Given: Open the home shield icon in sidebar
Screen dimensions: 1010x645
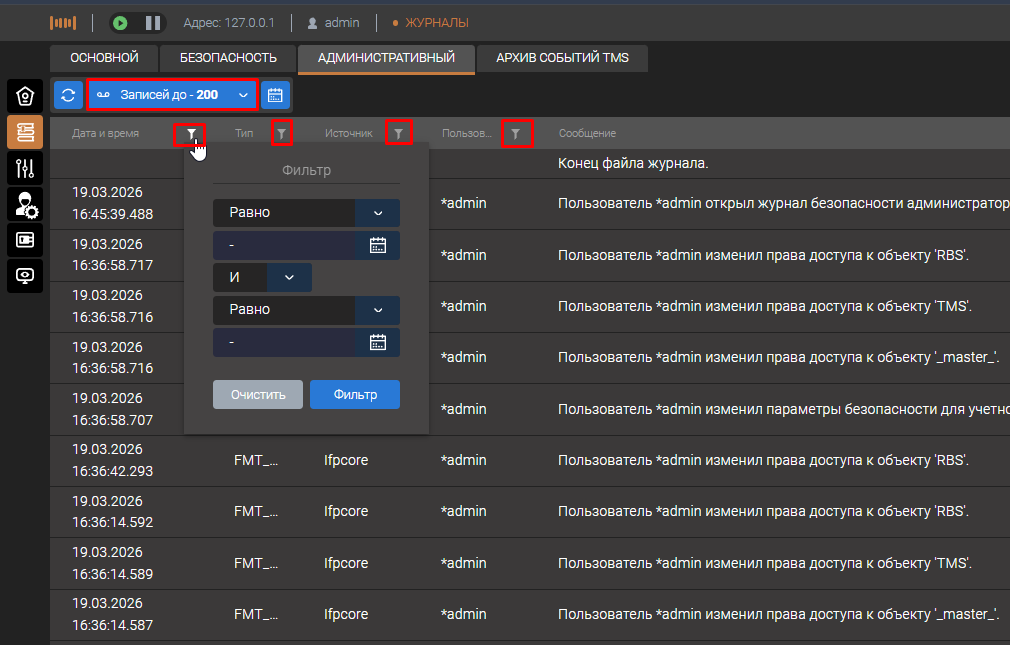Looking at the screenshot, I should point(25,96).
